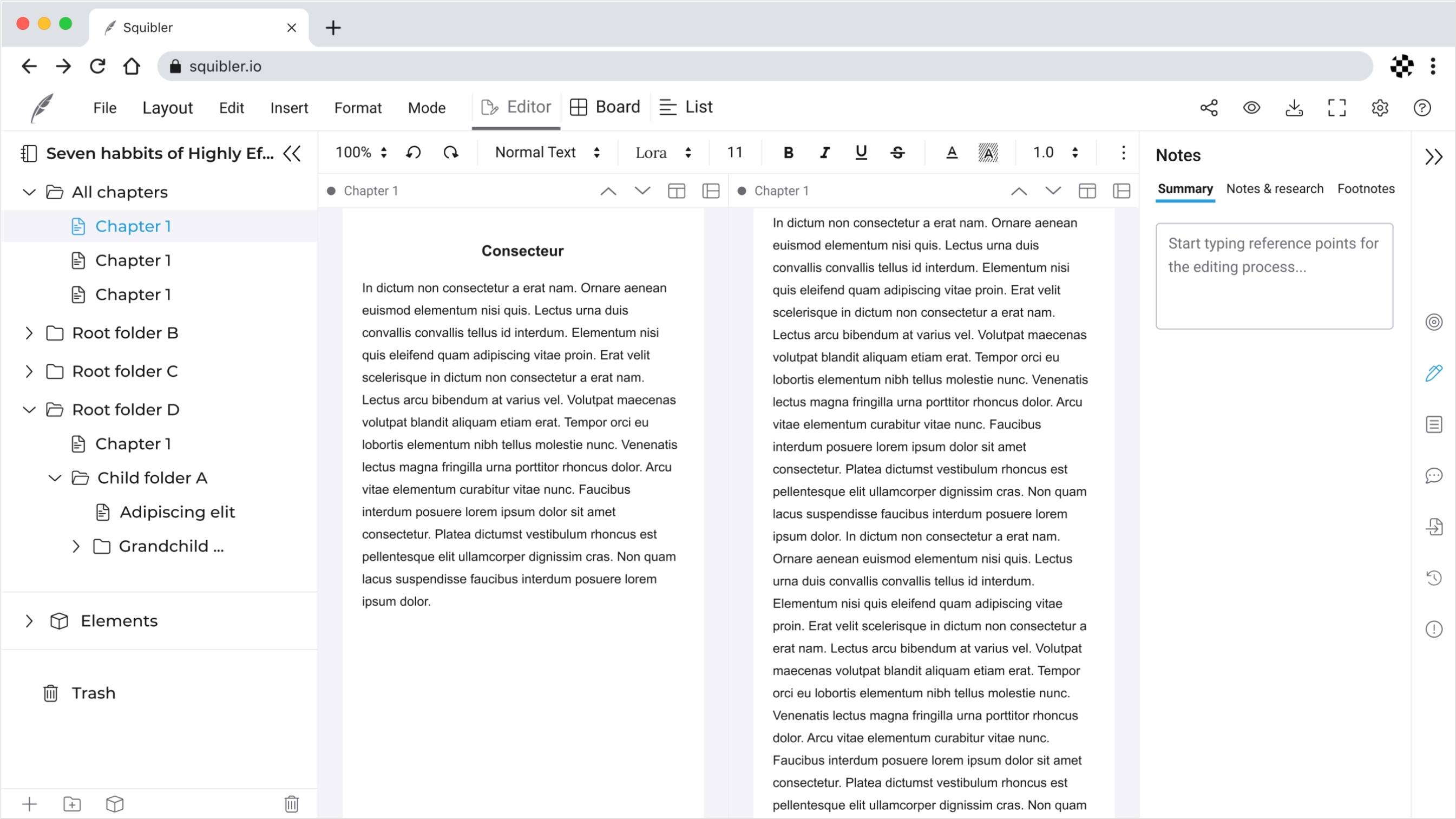Expand Root folder C
The width and height of the screenshot is (1456, 819).
click(29, 371)
